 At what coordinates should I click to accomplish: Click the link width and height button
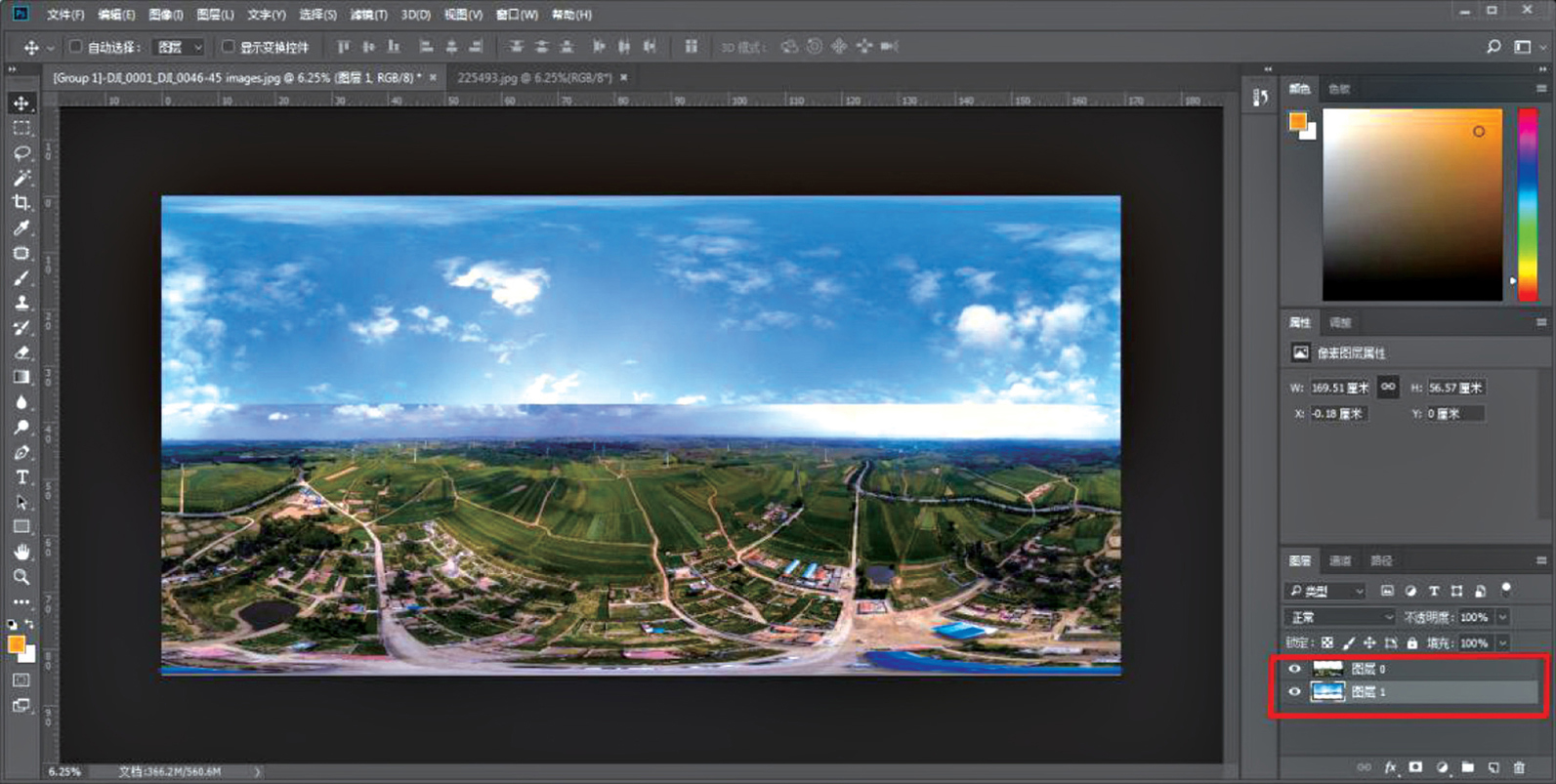1387,387
